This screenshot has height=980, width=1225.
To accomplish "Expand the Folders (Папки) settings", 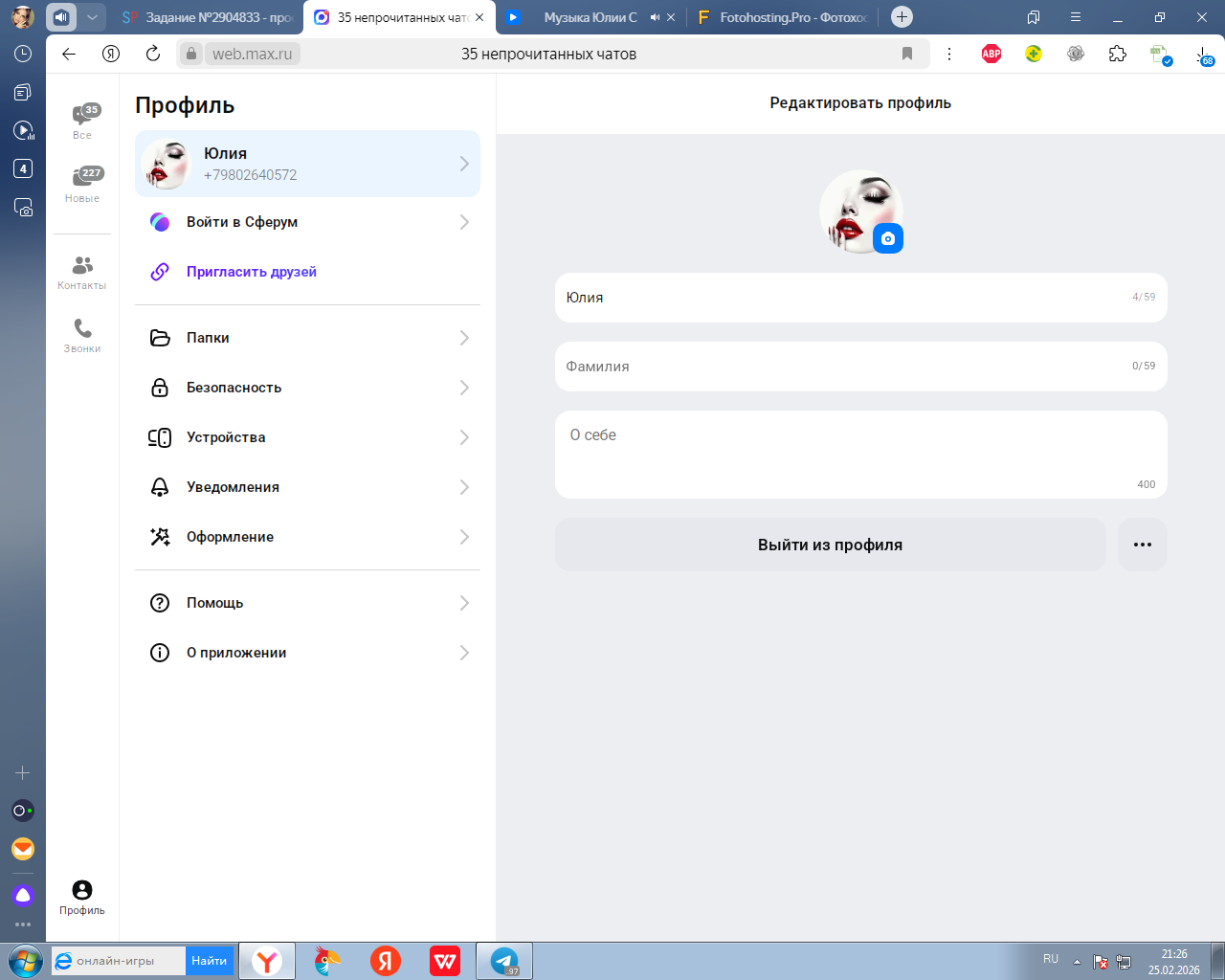I will pos(307,338).
